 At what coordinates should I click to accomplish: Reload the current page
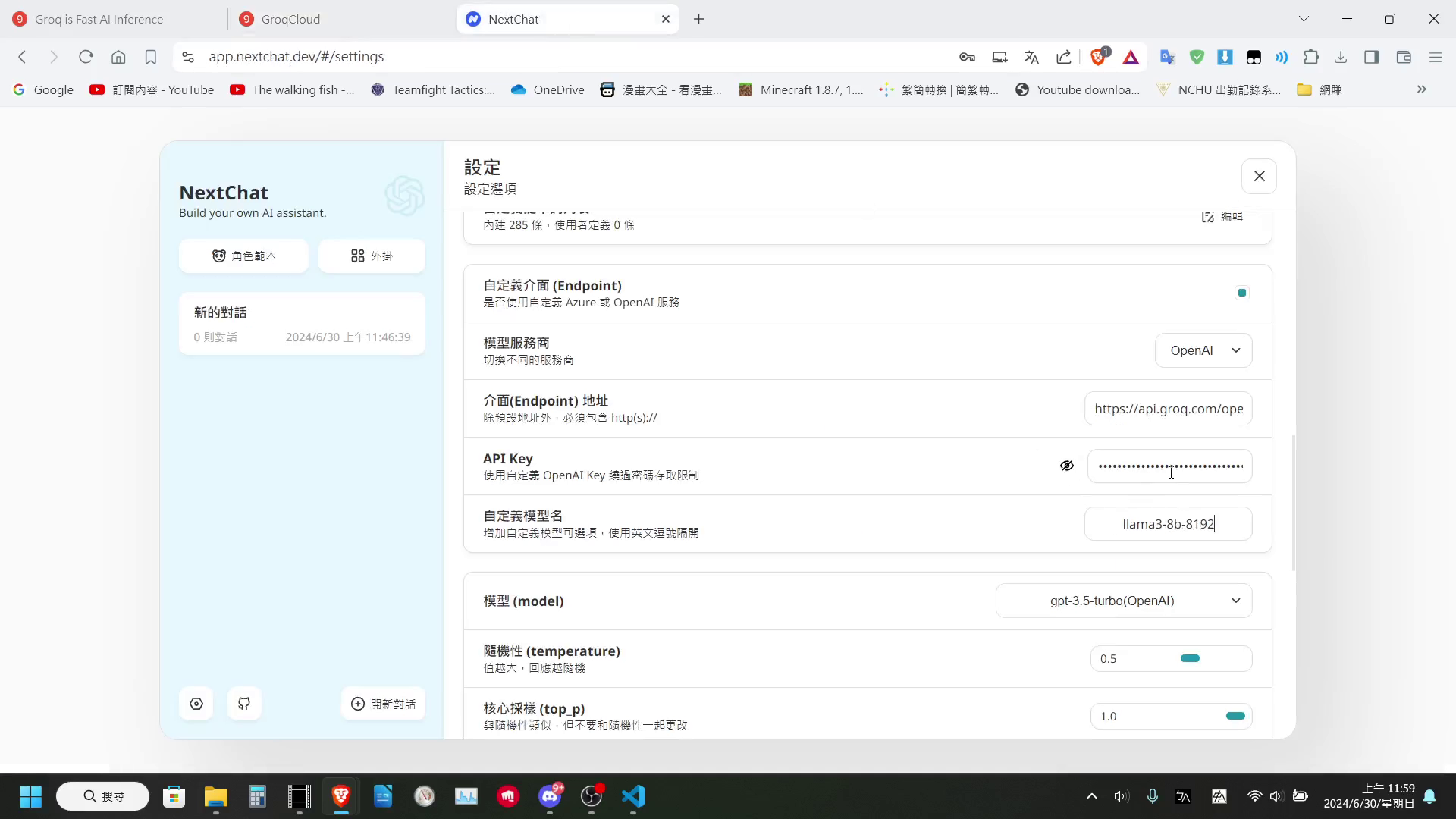pyautogui.click(x=86, y=57)
